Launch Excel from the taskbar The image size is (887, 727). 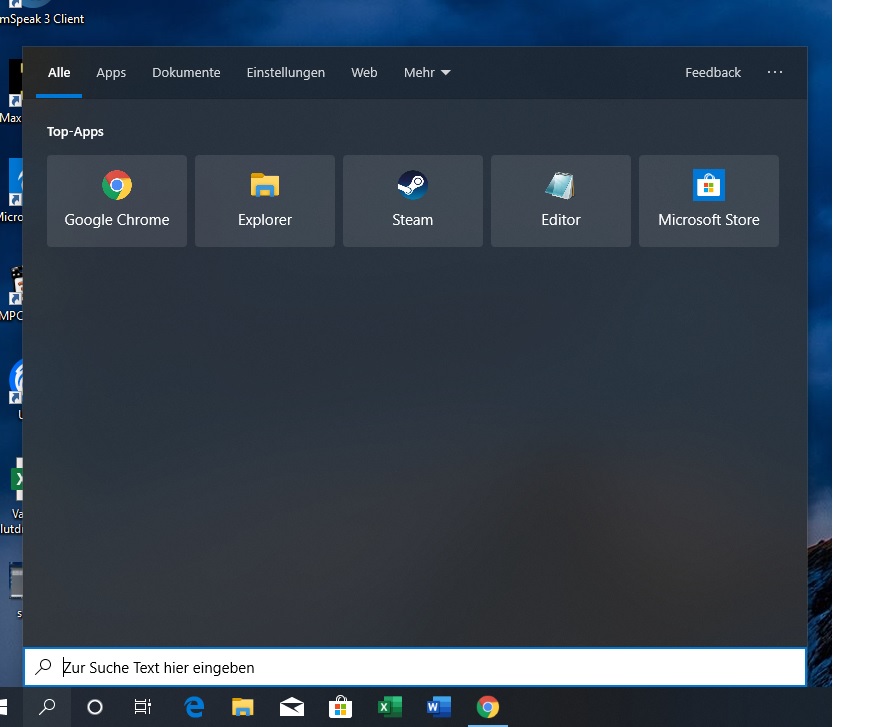click(x=390, y=707)
